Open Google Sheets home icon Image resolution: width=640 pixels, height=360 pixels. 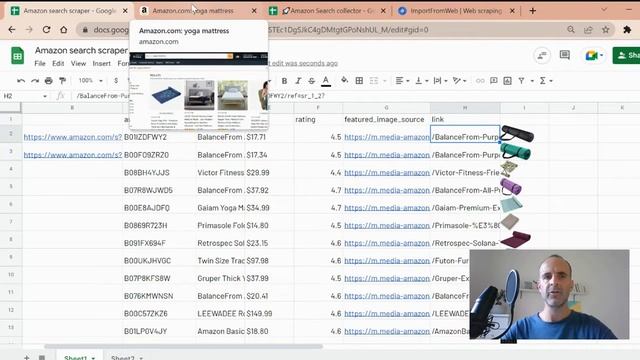(x=18, y=56)
